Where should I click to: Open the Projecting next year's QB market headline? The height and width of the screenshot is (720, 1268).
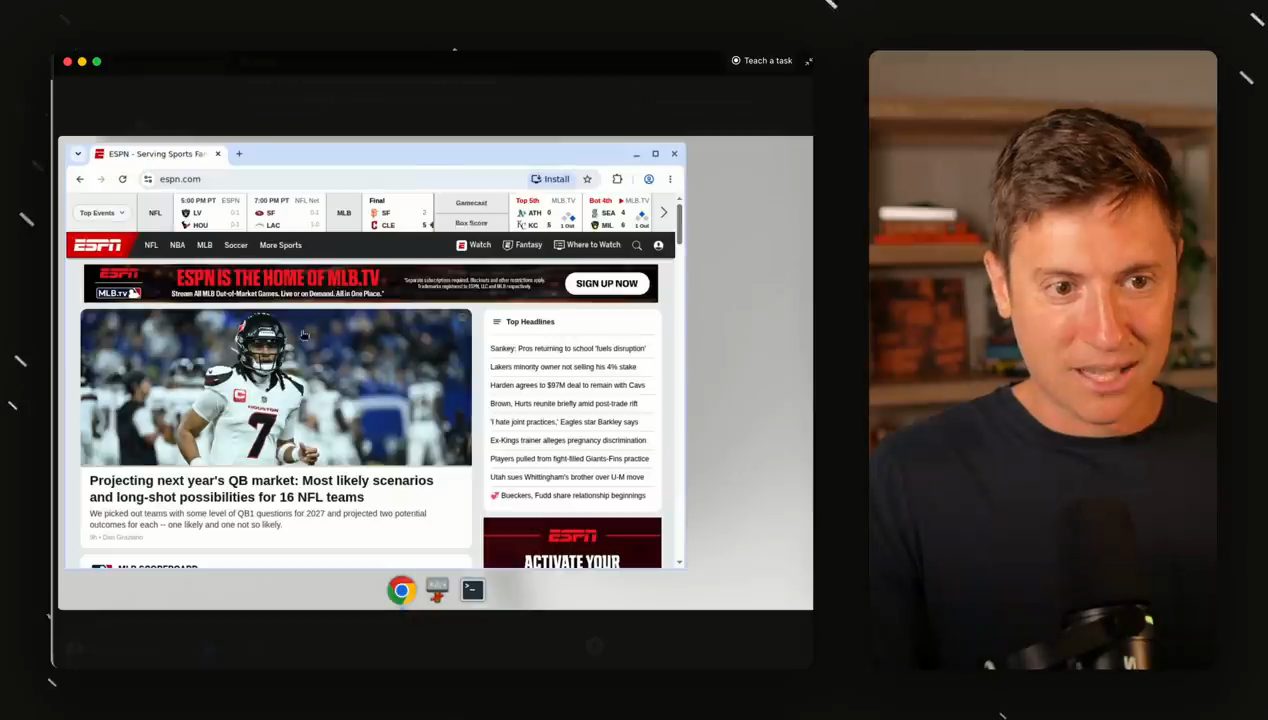click(261, 488)
